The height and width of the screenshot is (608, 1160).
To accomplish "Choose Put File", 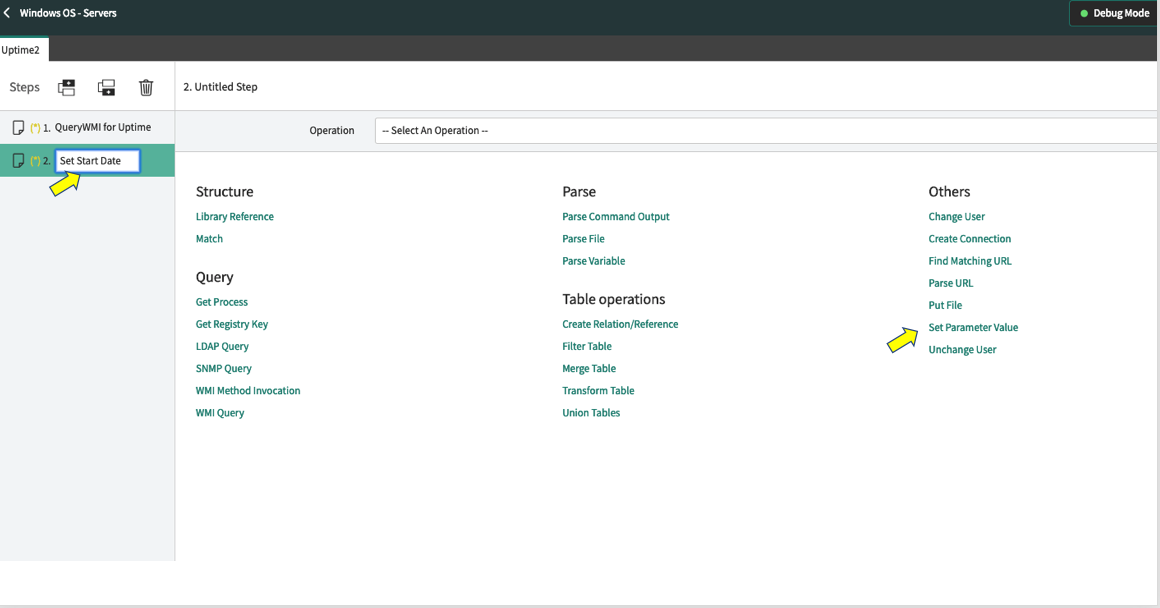I will (945, 305).
